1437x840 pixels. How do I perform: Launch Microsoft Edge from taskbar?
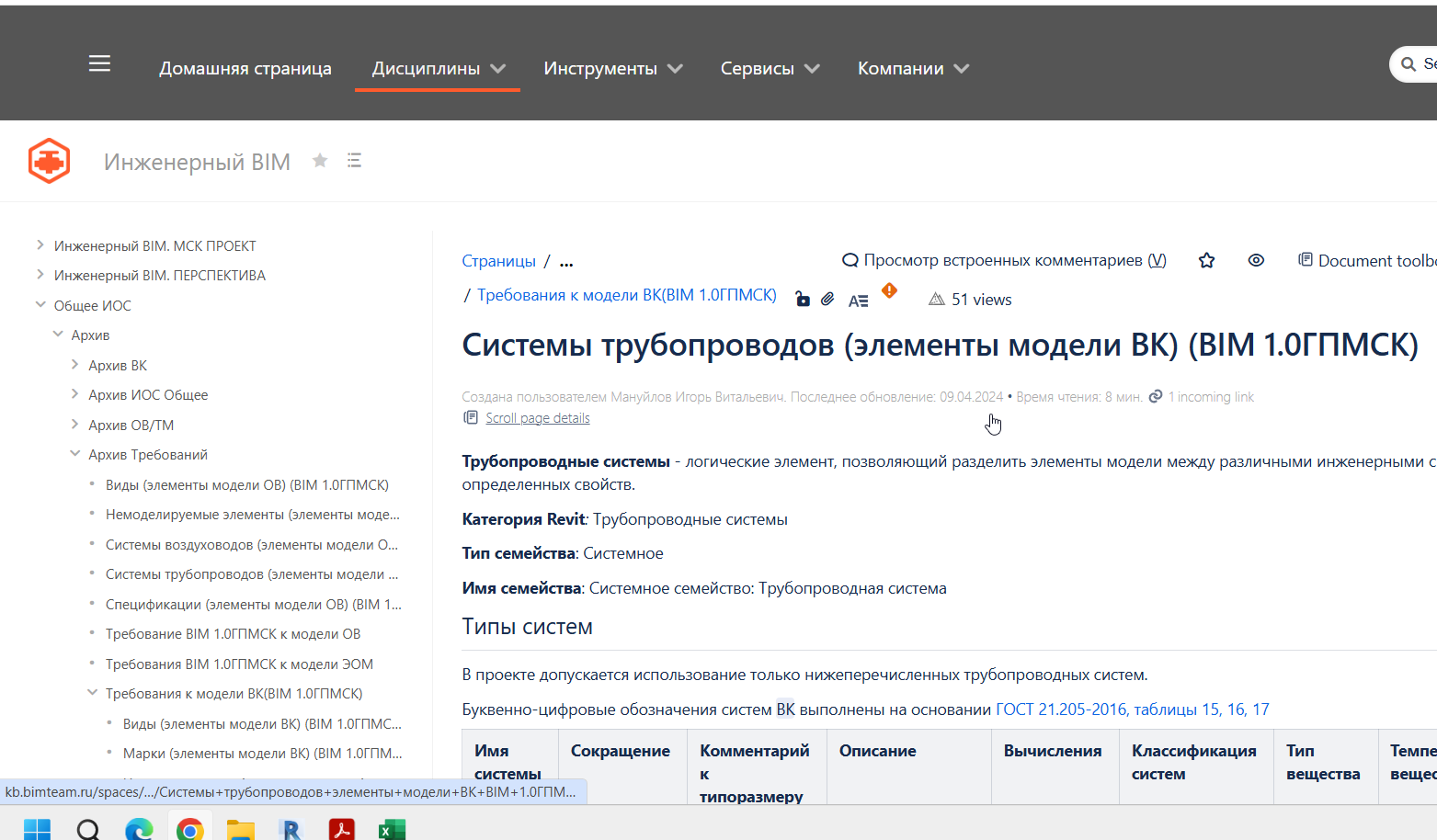click(x=139, y=829)
